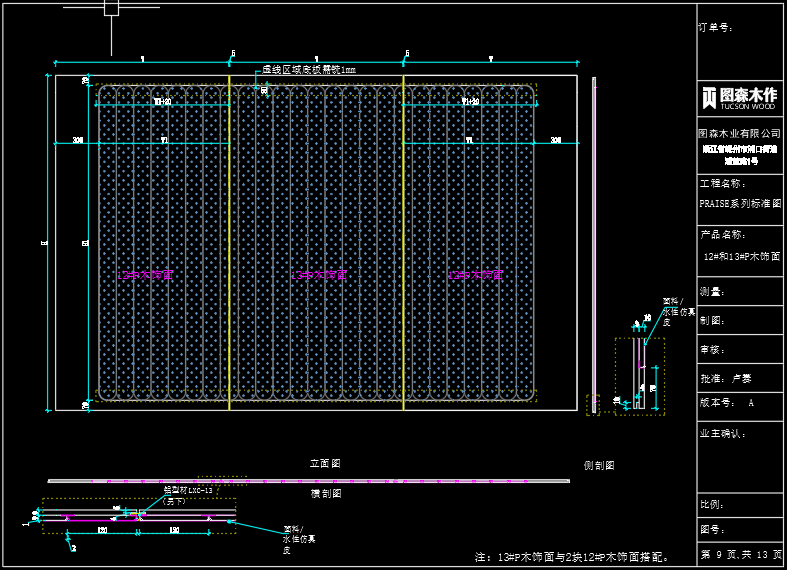The image size is (787, 570).
Task: Click the 版本号 A version field
Action: pos(739,403)
